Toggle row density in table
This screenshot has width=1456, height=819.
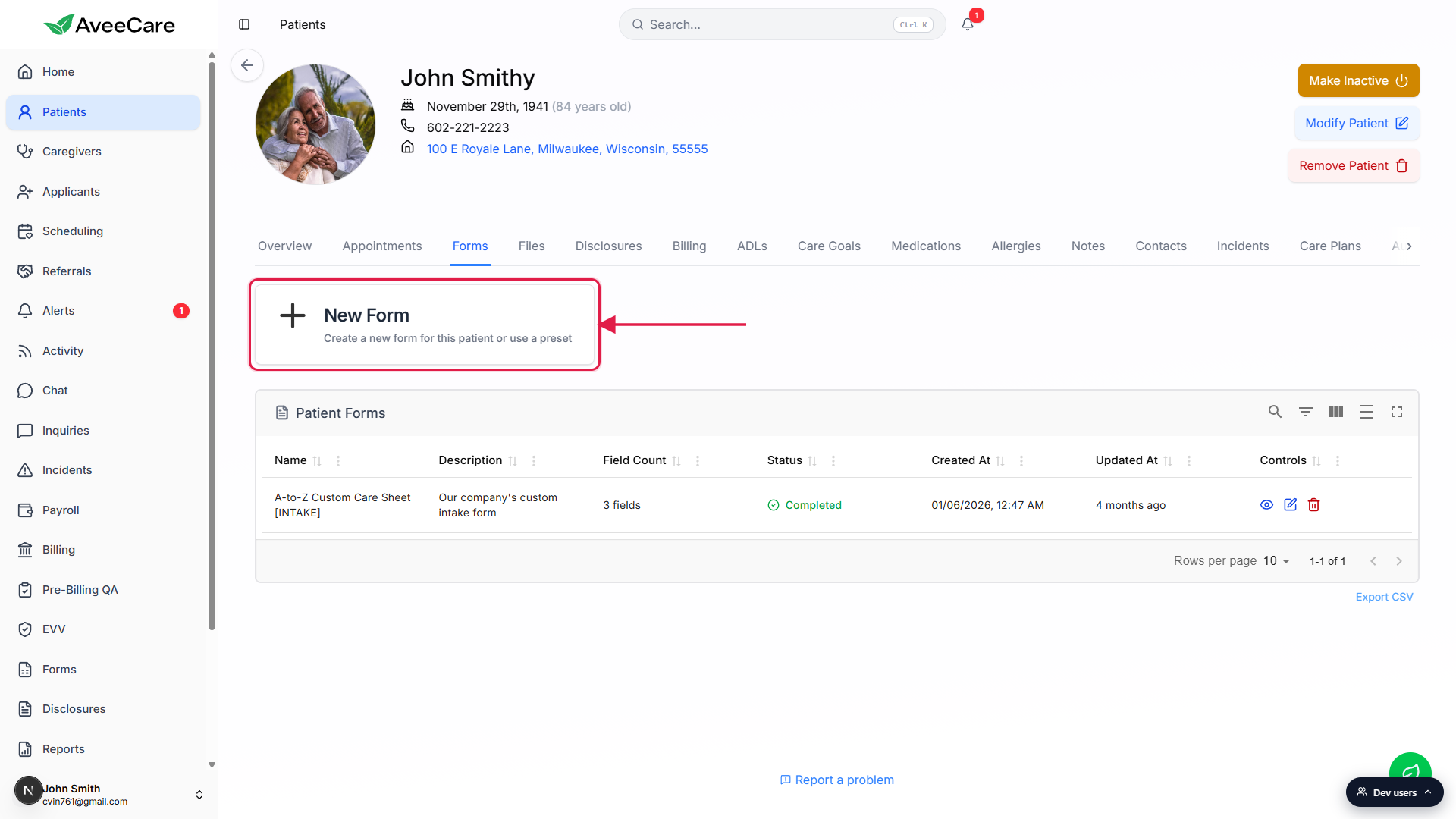1366,412
